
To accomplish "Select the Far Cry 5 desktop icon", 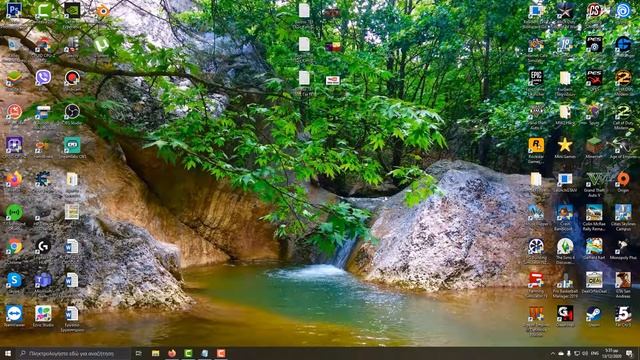I will tap(623, 313).
